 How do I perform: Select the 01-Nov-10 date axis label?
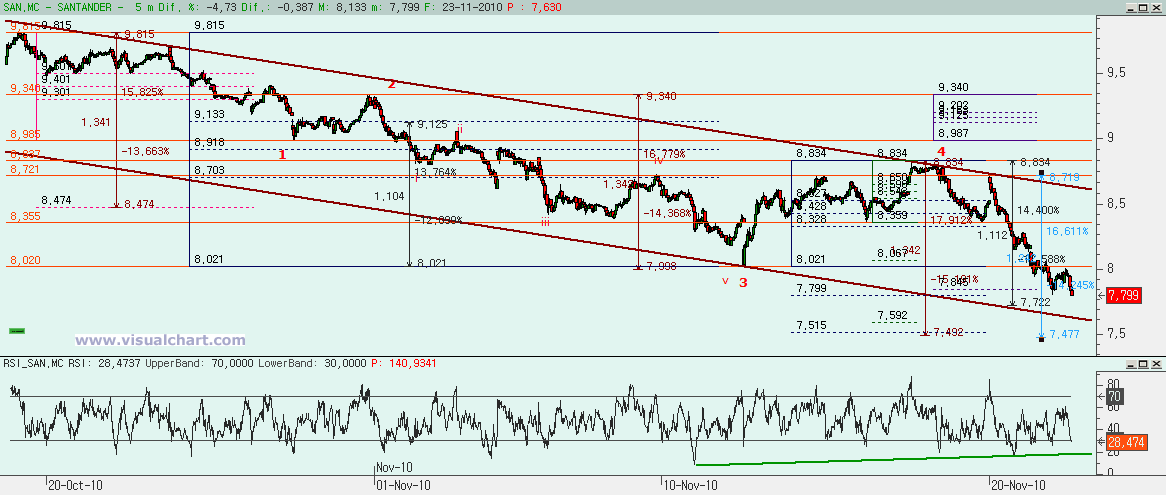point(402,485)
